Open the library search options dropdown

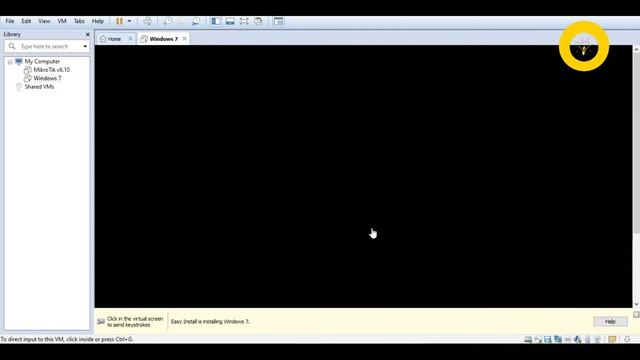tap(85, 47)
